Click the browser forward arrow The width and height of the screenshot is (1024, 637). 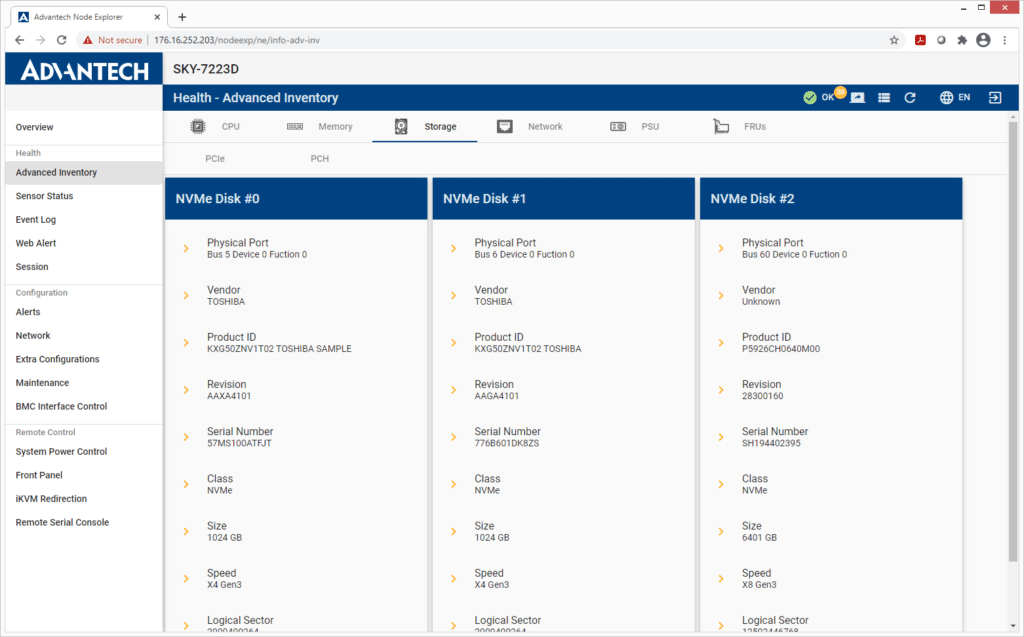[x=40, y=40]
